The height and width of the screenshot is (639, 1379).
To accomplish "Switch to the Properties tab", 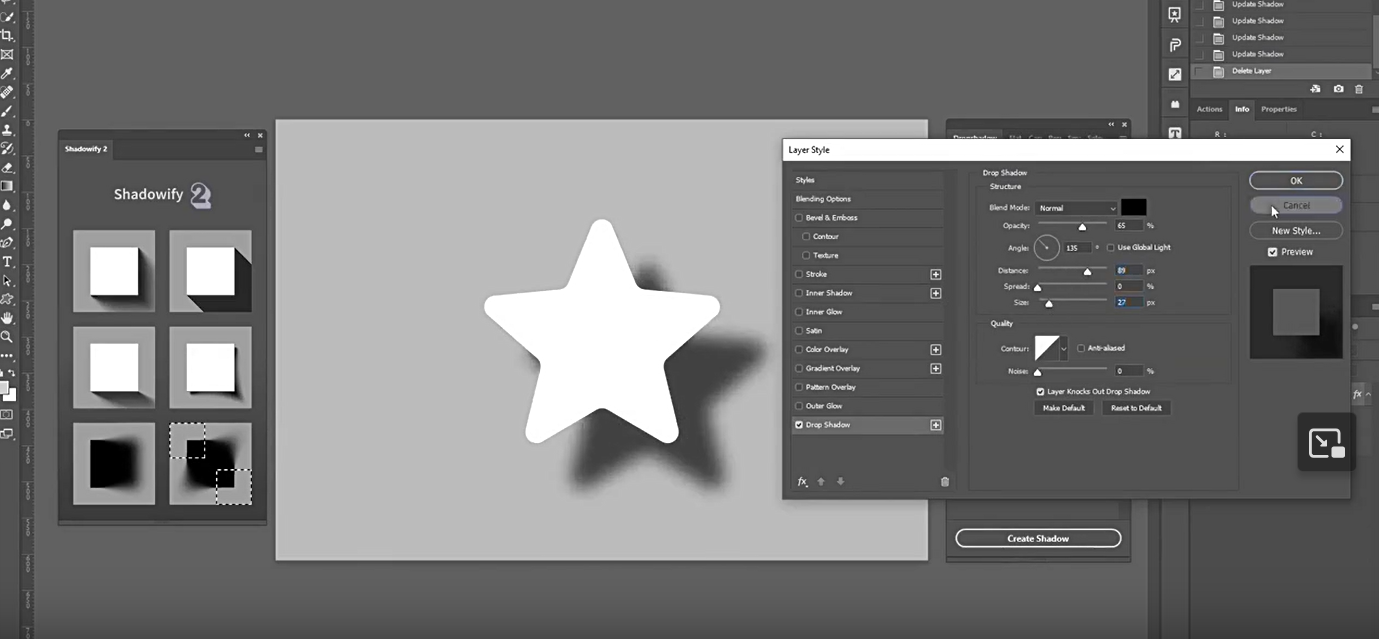I will tap(1278, 109).
